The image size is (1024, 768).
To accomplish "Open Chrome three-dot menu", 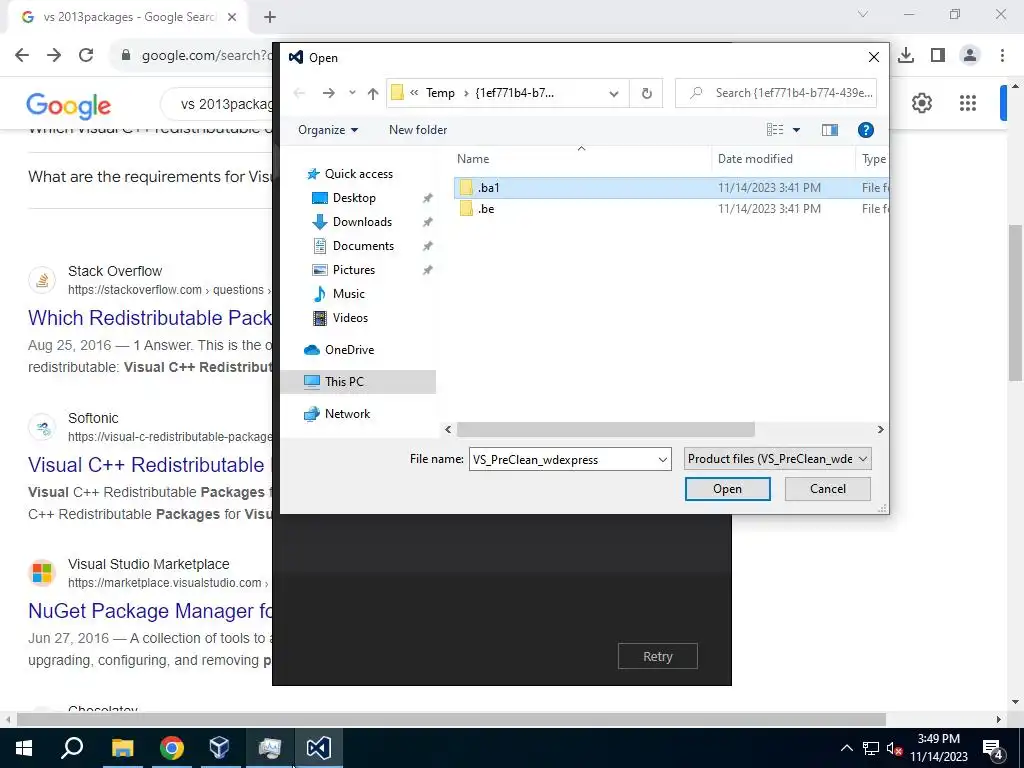I will coord(1002,55).
